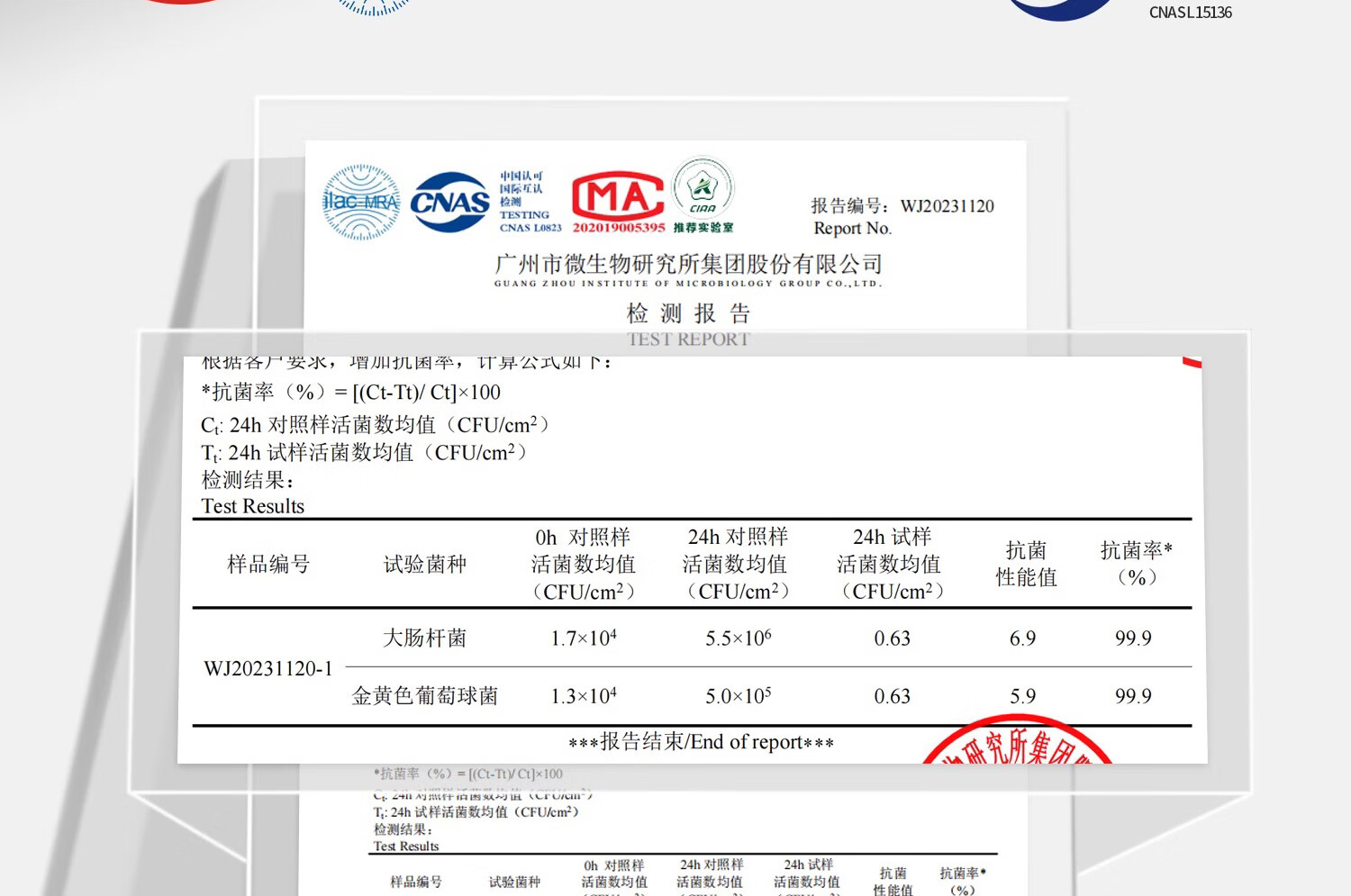Click the "0h 对照样活菌数均值" column header in the enlarged table
The height and width of the screenshot is (896, 1351).
coord(584,565)
